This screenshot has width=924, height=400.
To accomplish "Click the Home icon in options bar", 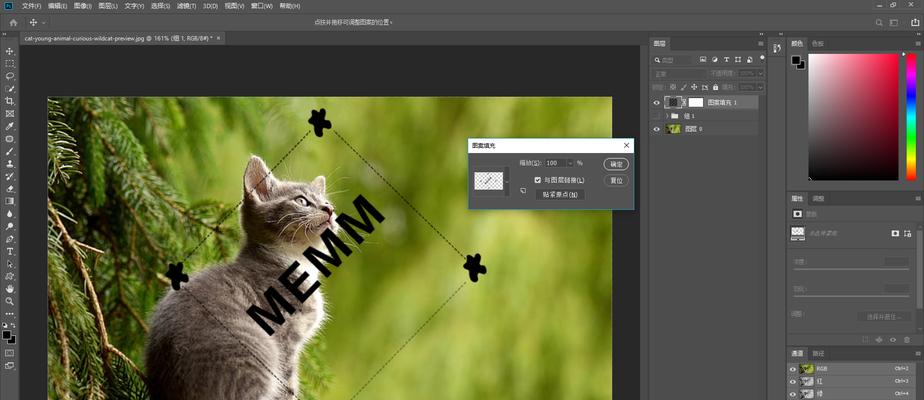I will pyautogui.click(x=13, y=22).
